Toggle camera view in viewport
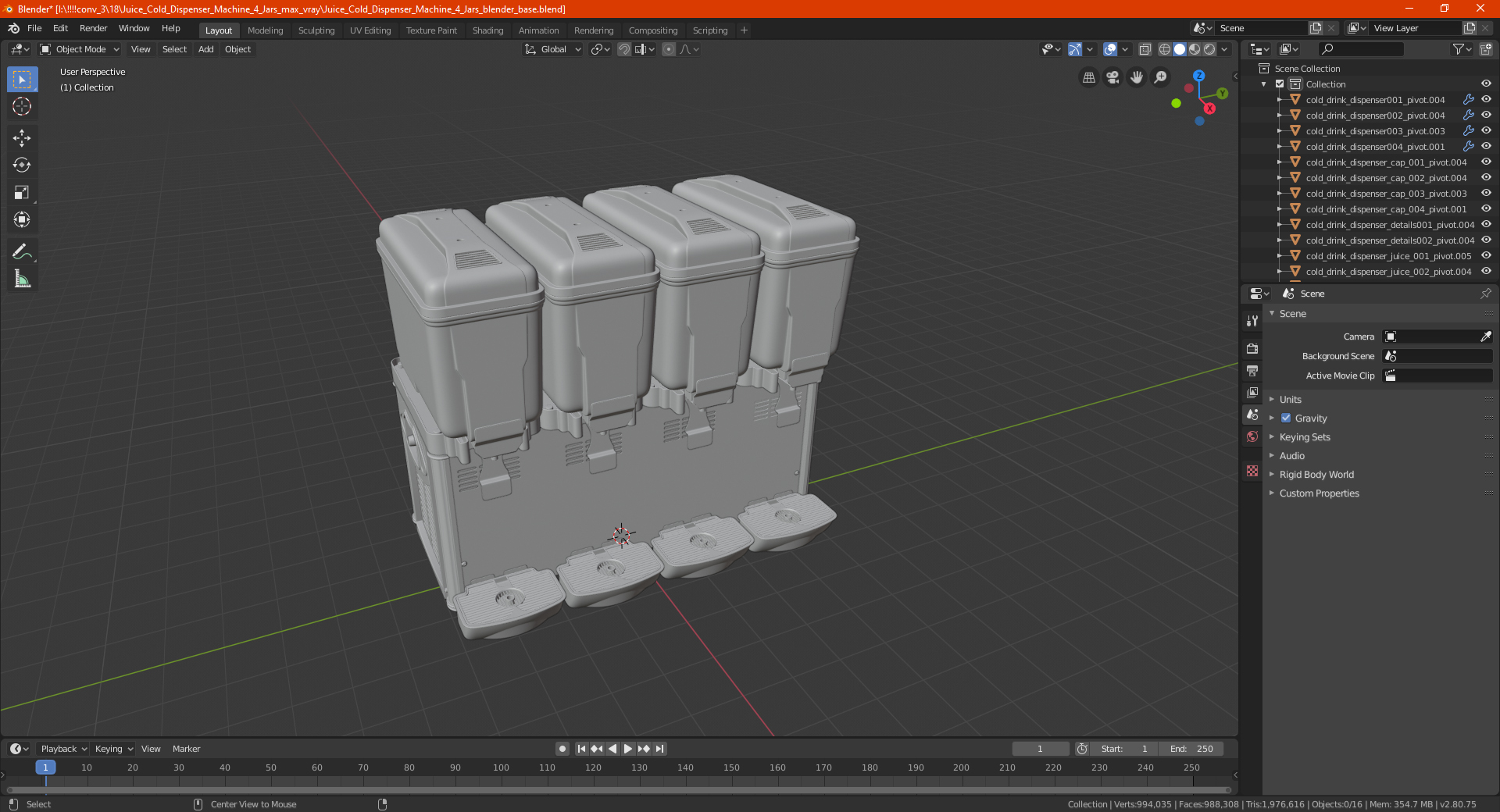This screenshot has width=1500, height=812. point(1112,77)
